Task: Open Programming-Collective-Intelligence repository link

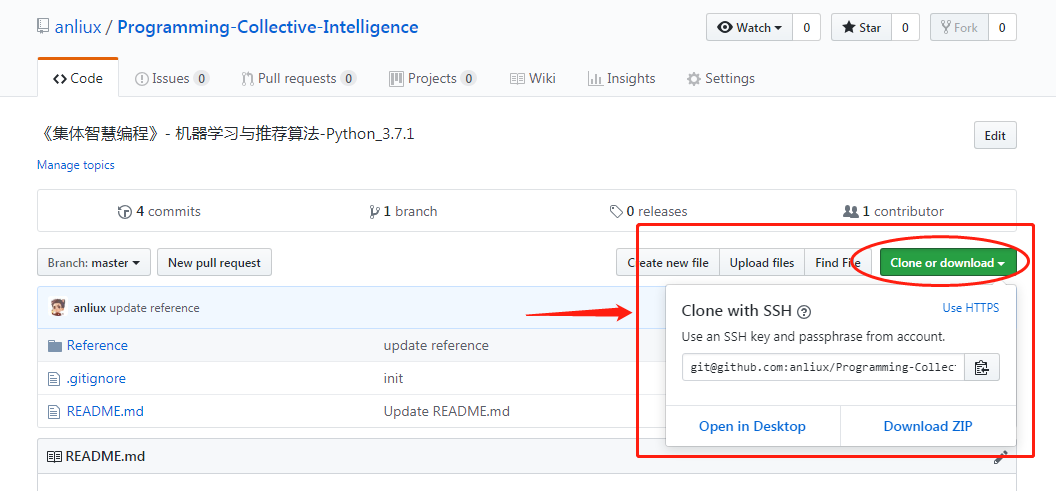Action: (268, 27)
